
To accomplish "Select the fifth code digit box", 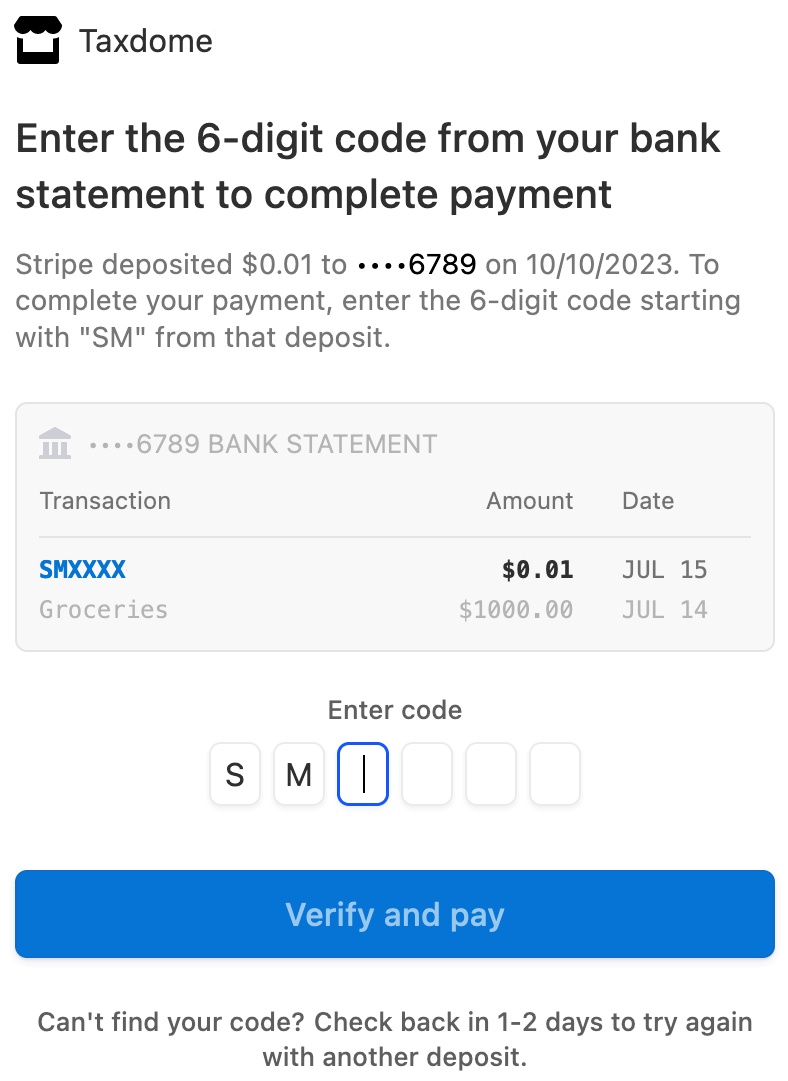I will [x=491, y=774].
